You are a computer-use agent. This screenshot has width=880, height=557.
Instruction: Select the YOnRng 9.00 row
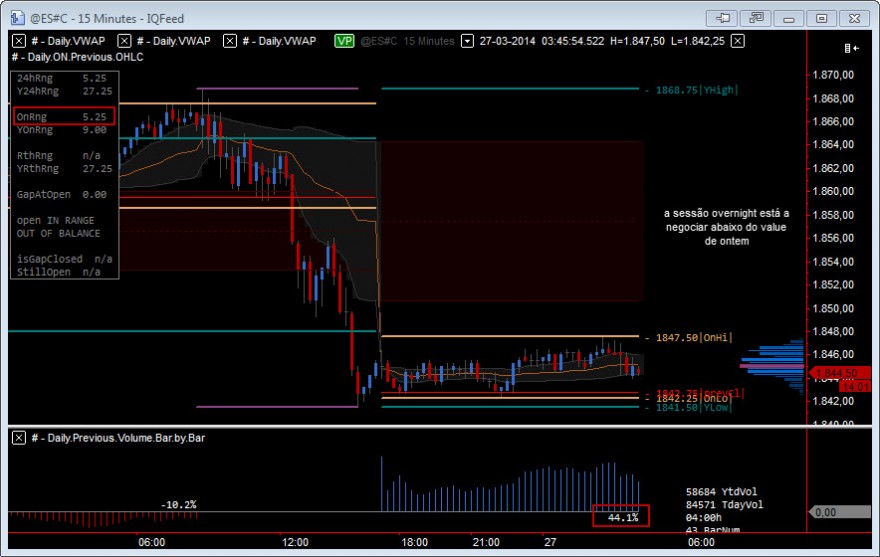61,130
